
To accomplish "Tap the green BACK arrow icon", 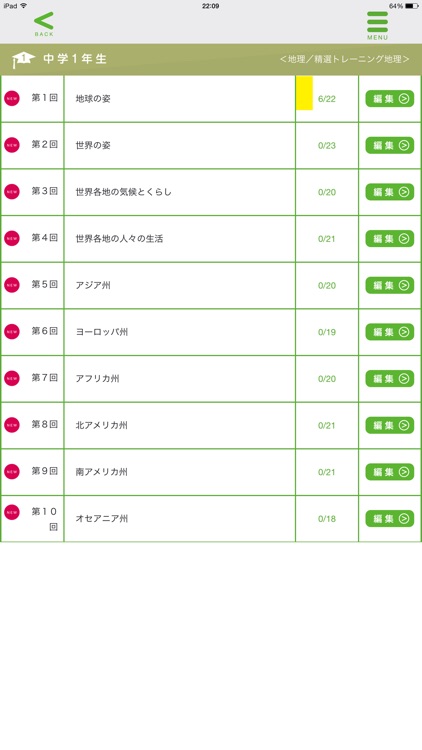I will (44, 22).
